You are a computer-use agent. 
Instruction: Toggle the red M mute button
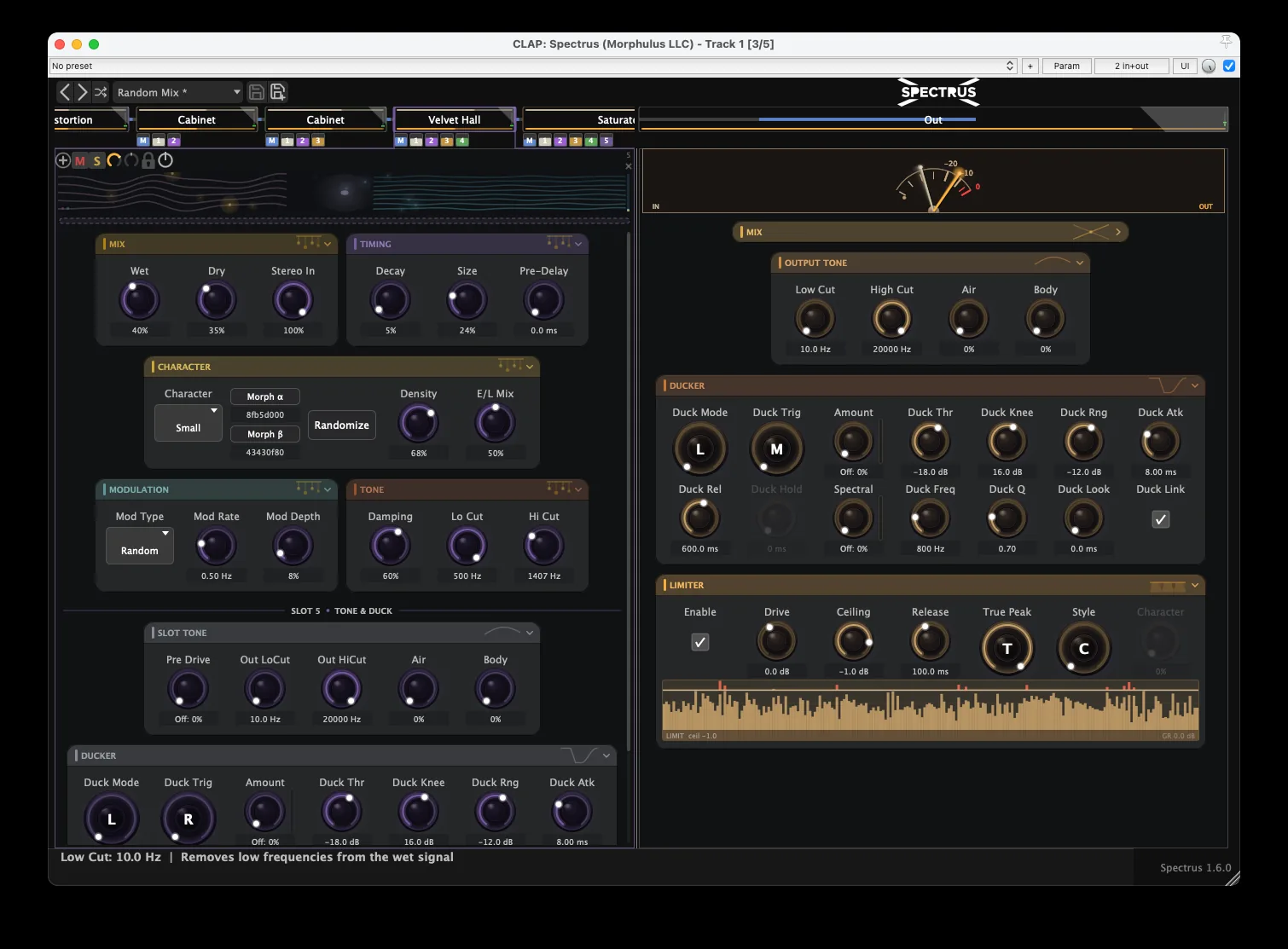pyautogui.click(x=80, y=160)
